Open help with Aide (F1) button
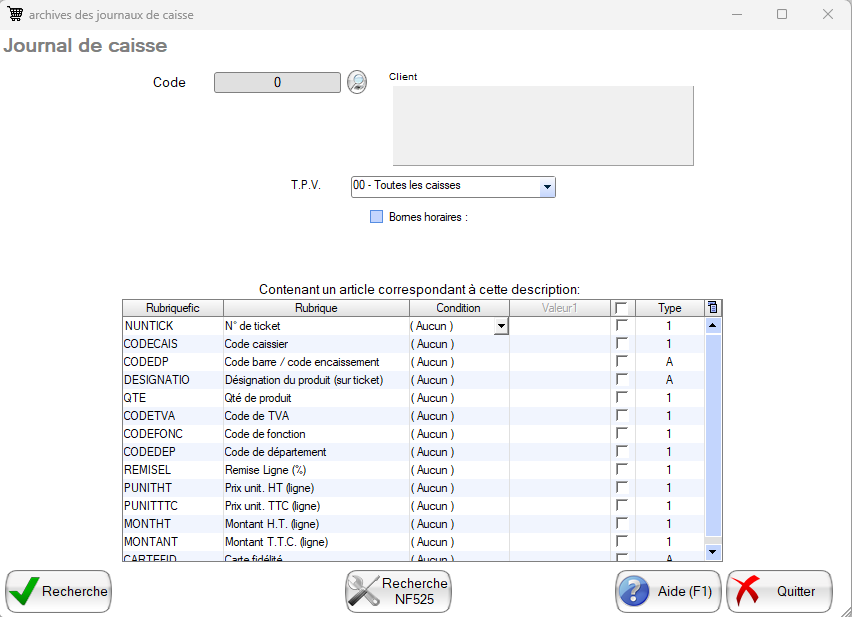Image resolution: width=852 pixels, height=617 pixels. point(667,591)
